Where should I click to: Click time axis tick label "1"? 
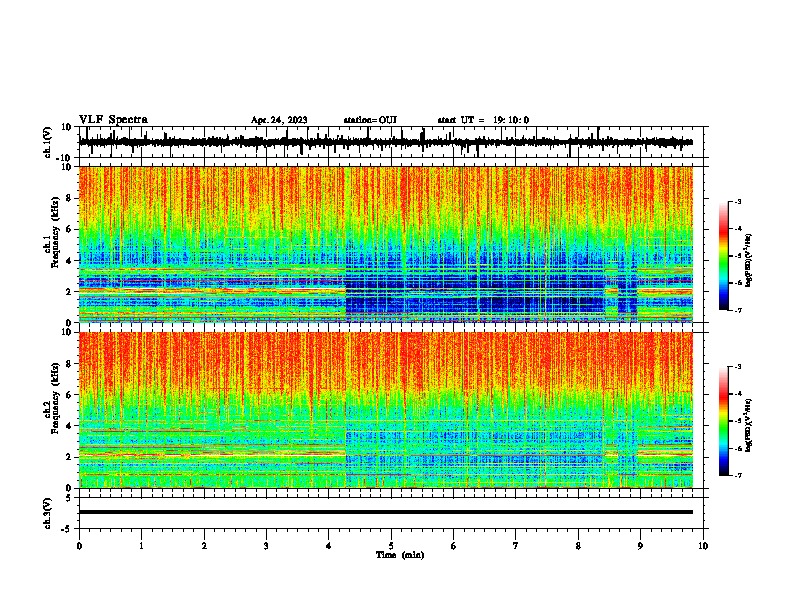pyautogui.click(x=141, y=546)
